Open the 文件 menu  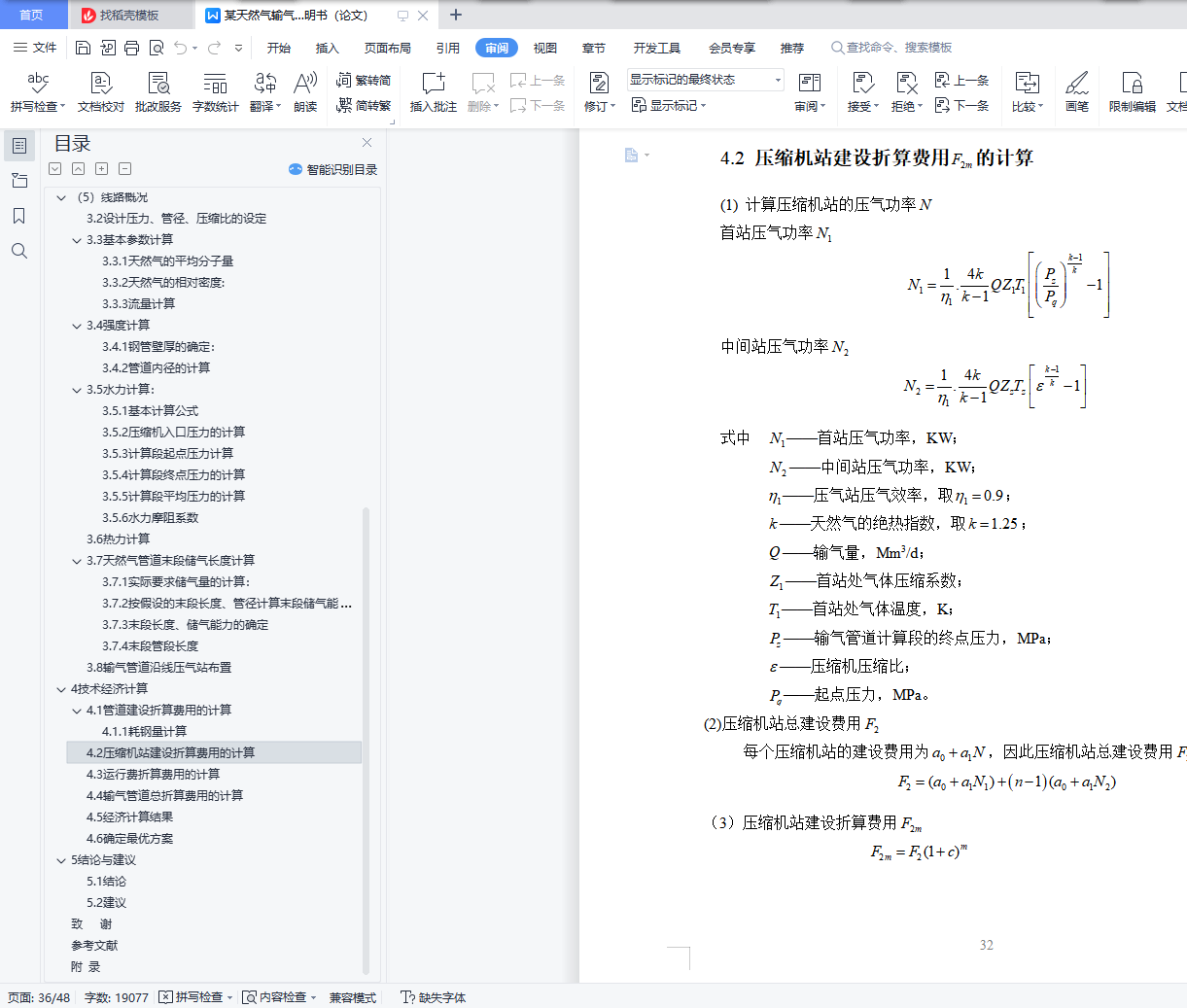point(36,48)
